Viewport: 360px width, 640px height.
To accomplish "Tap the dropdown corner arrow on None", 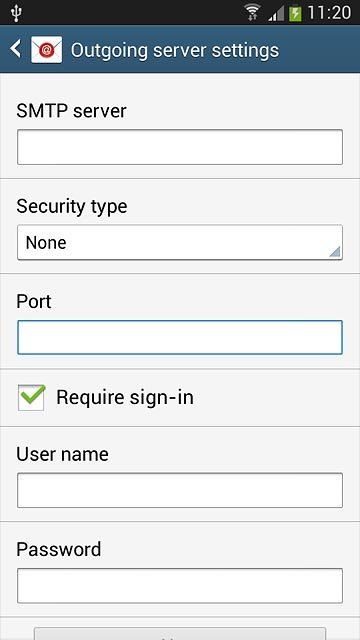I will click(334, 252).
